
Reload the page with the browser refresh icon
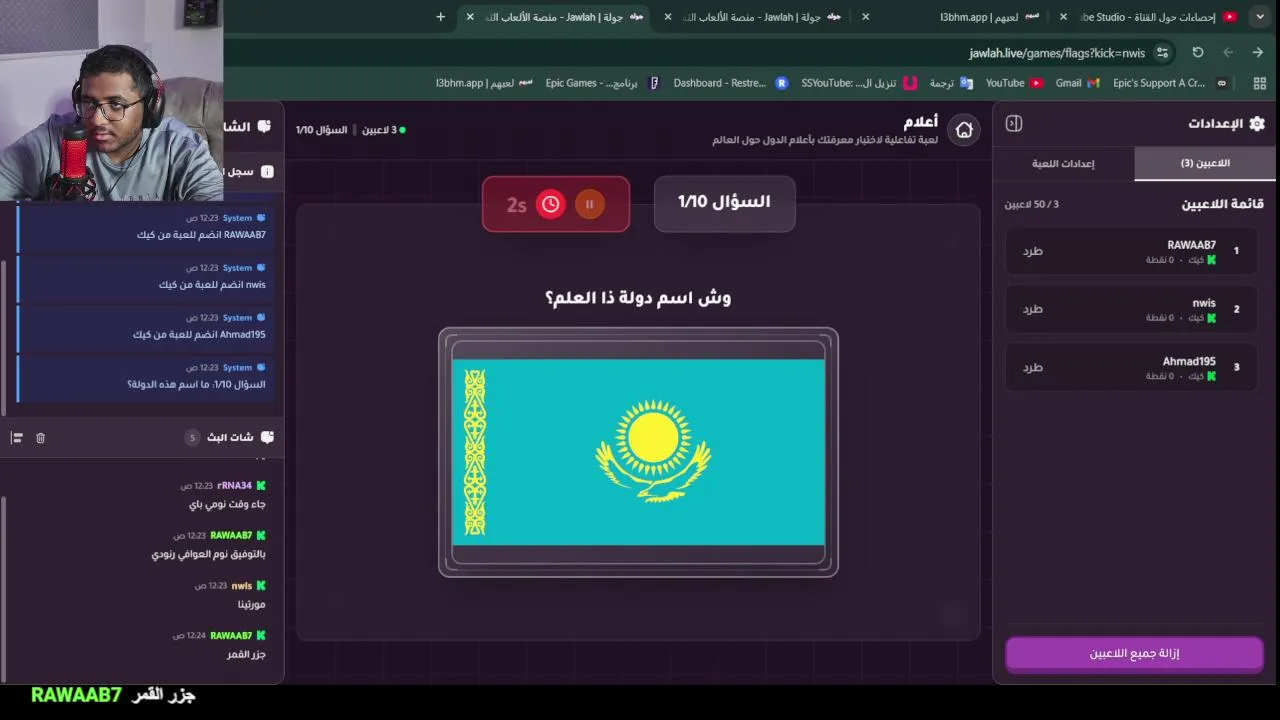click(1198, 53)
